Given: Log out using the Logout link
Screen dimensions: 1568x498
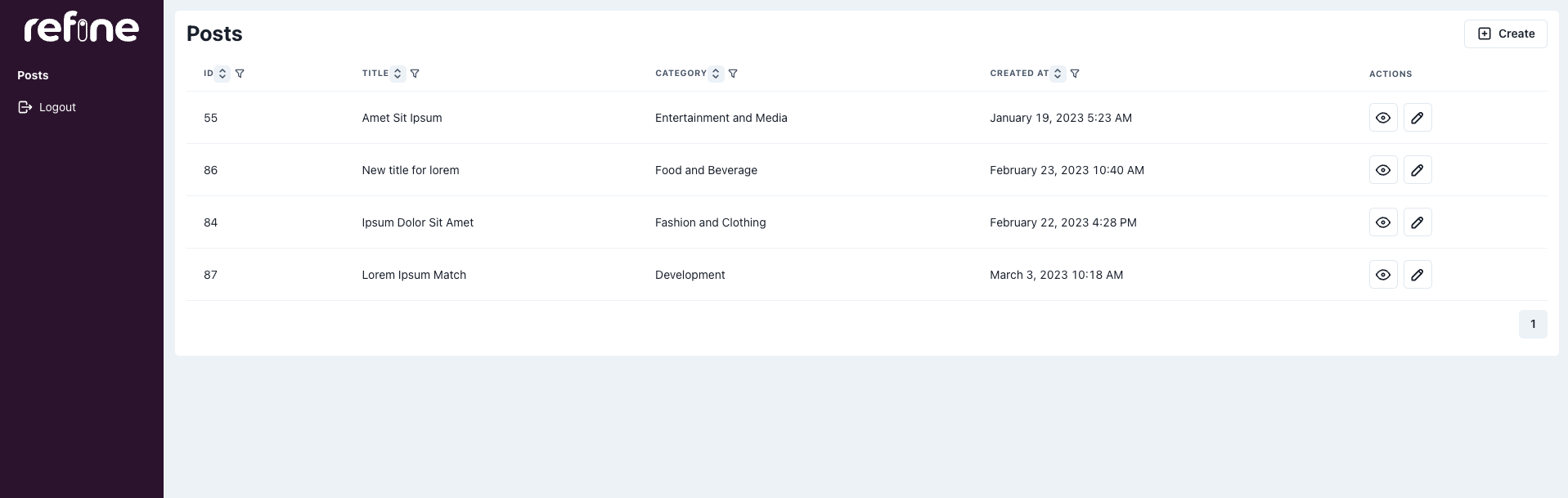Looking at the screenshot, I should [47, 107].
